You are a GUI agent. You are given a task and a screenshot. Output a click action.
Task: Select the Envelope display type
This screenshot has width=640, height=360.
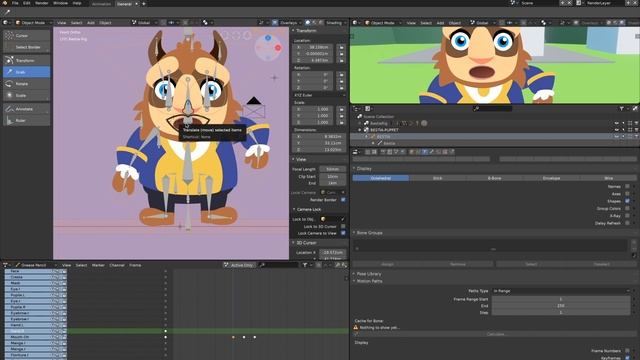(x=551, y=178)
